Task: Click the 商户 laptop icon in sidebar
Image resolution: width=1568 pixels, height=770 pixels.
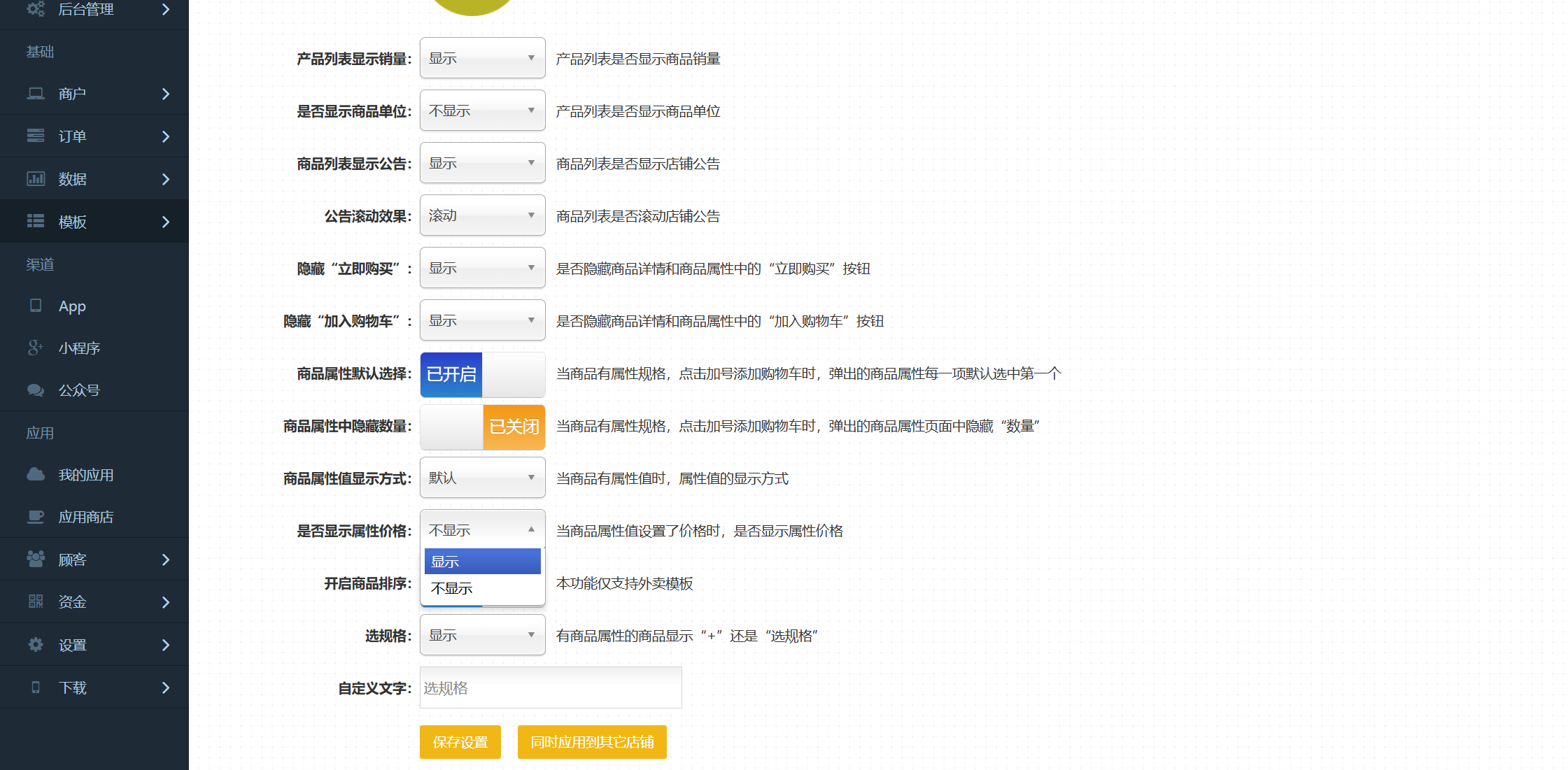Action: tap(36, 93)
